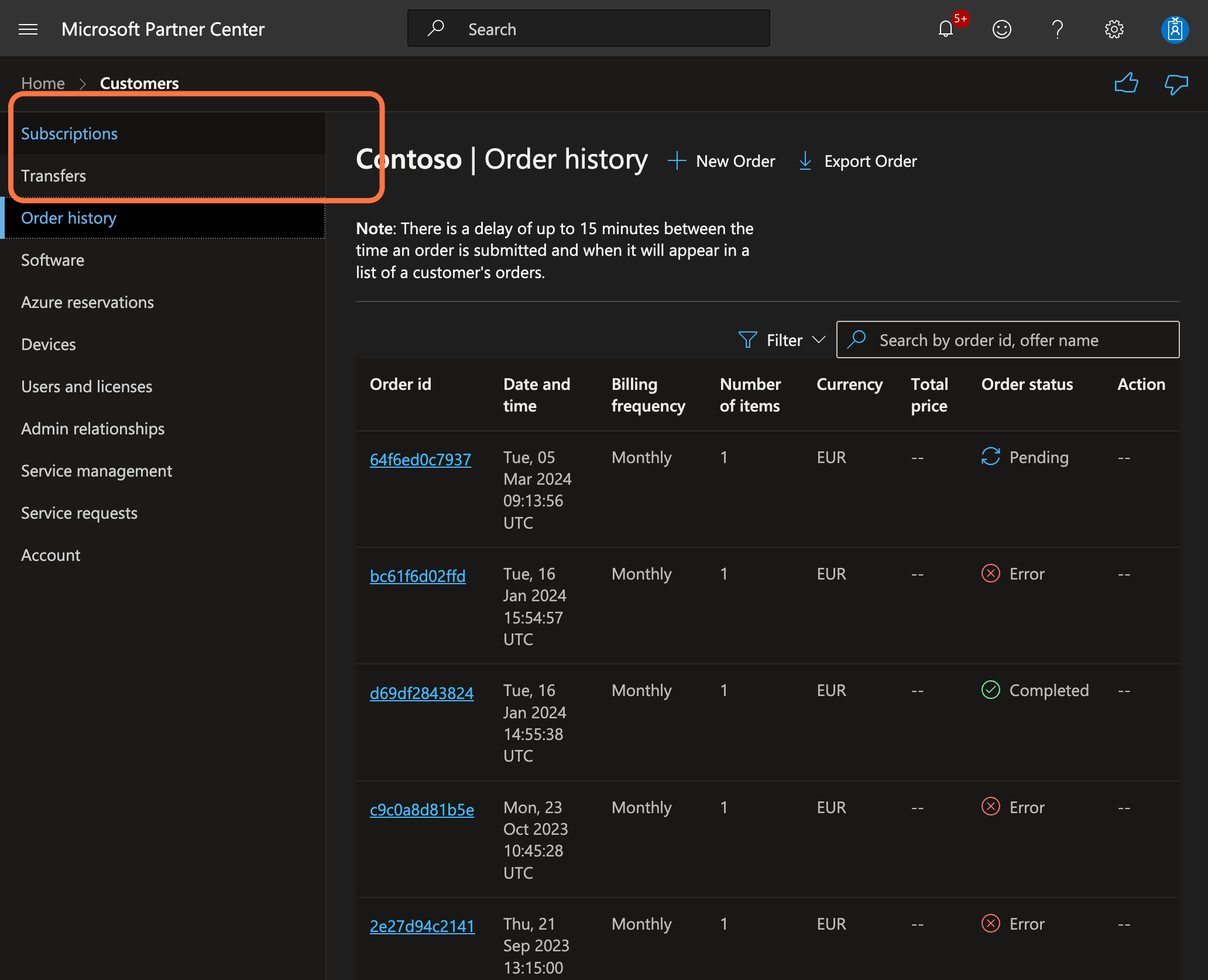Click the Error icon for order 2e27d94c2141
The image size is (1208, 980).
pyautogui.click(x=990, y=923)
